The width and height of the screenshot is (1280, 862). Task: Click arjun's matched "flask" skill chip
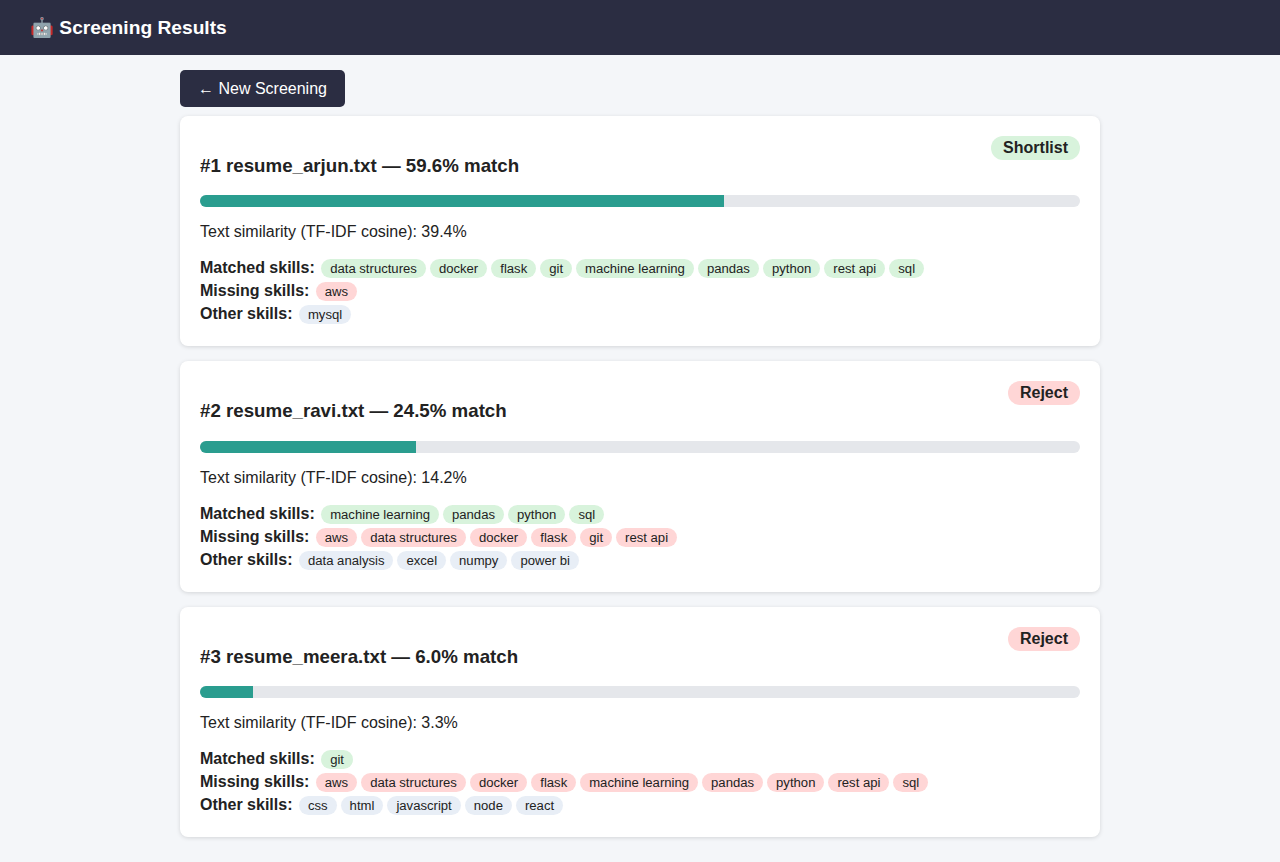514,269
